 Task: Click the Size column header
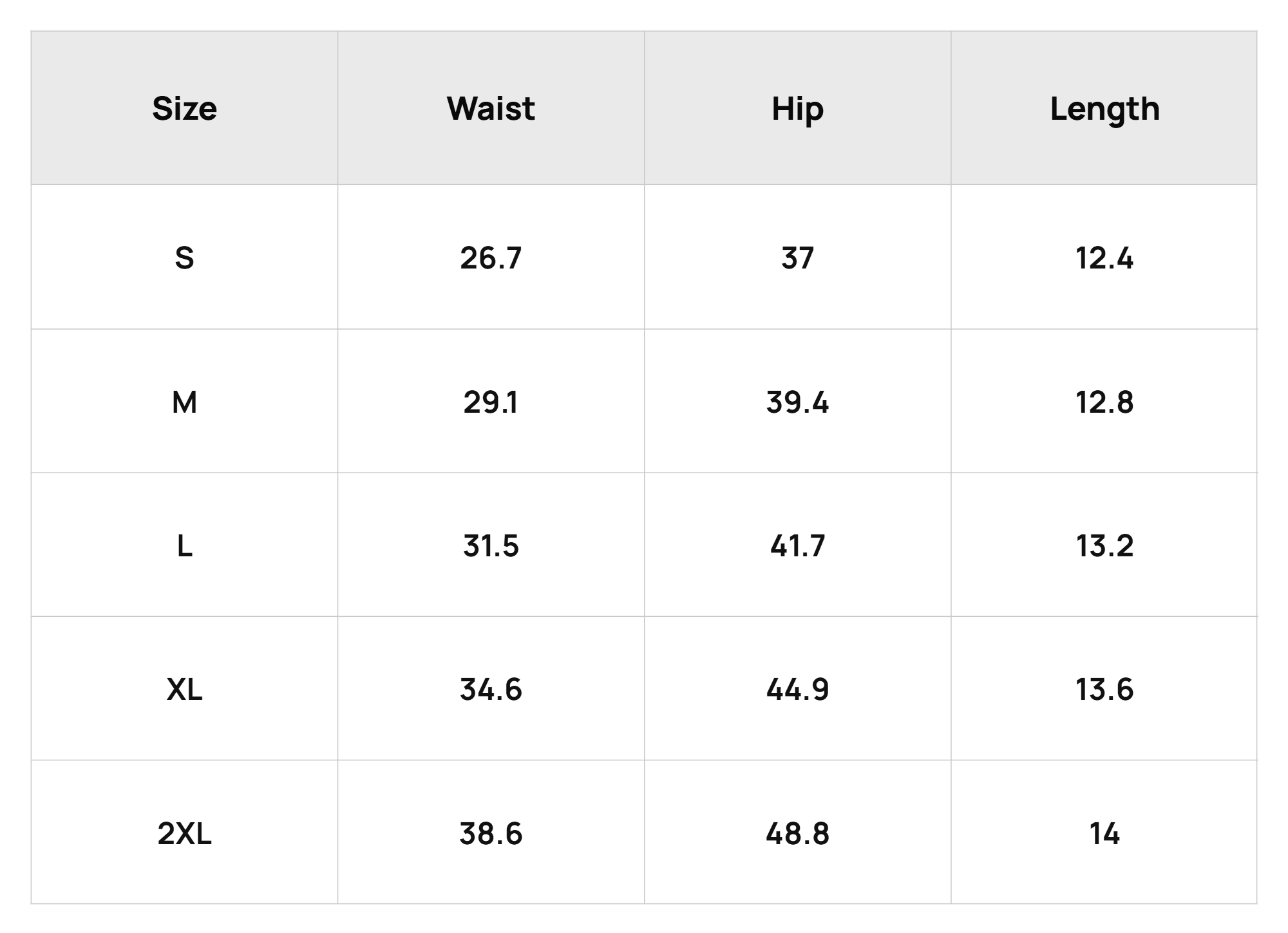(x=184, y=108)
